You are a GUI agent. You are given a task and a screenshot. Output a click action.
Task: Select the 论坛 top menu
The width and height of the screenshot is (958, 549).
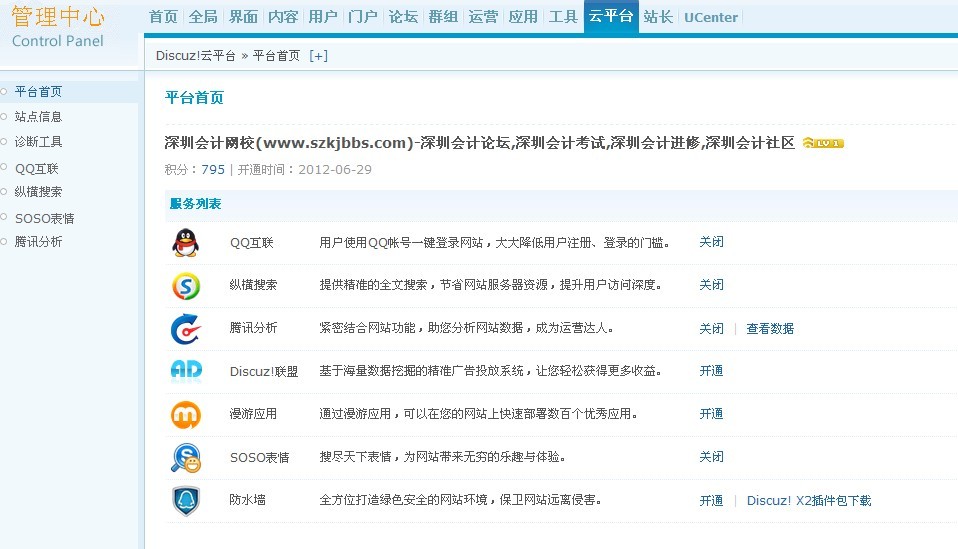click(x=403, y=16)
